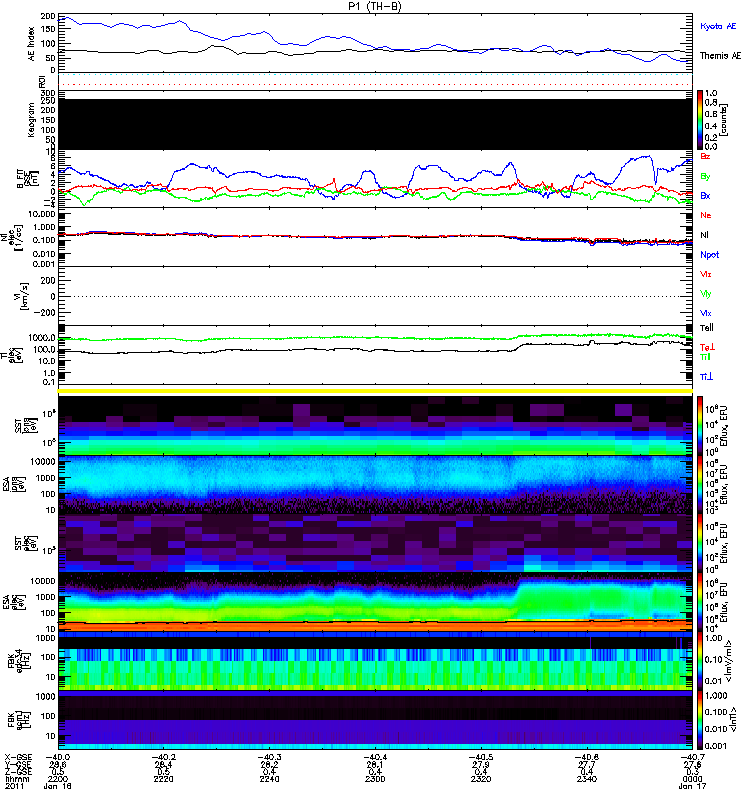Select the blue Npot legend label
750x800 pixels.
[x=708, y=255]
